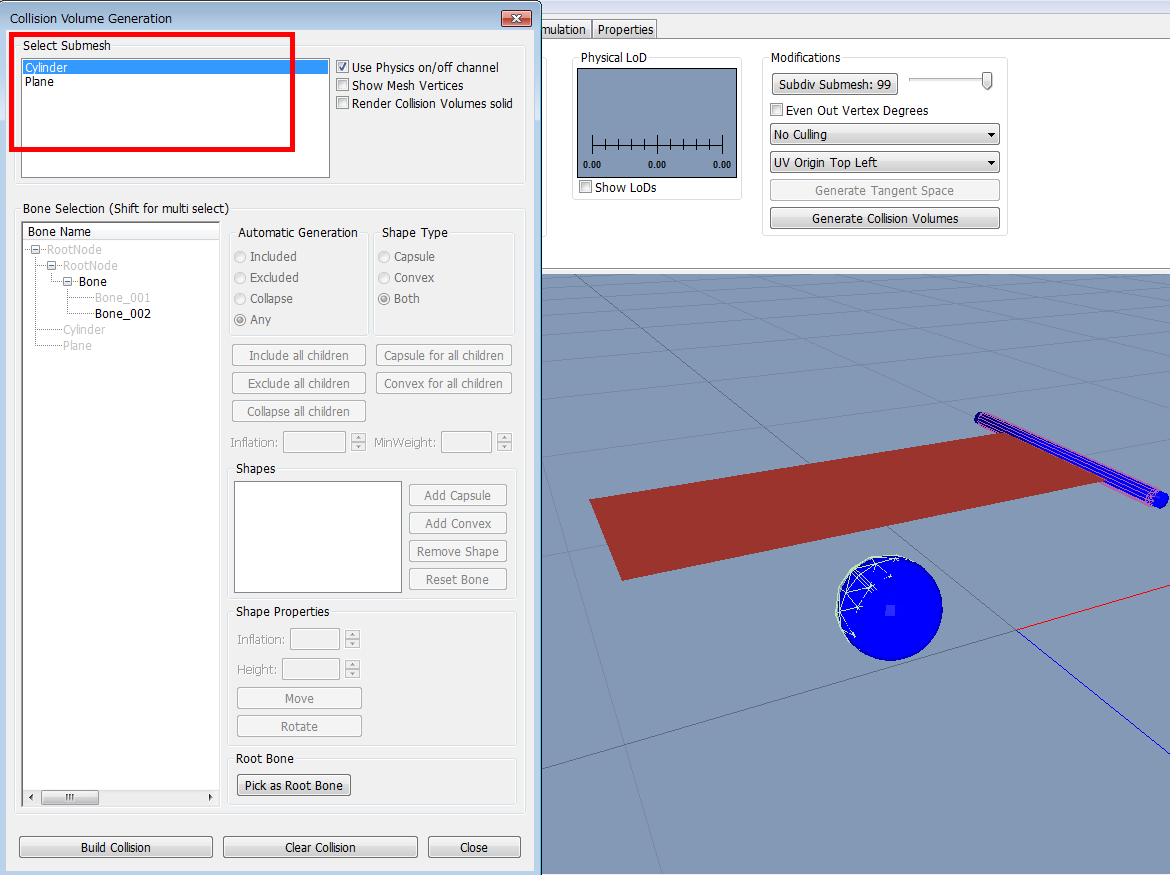Click Add Capsule in the Shapes section
The image size is (1170, 875).
[457, 494]
